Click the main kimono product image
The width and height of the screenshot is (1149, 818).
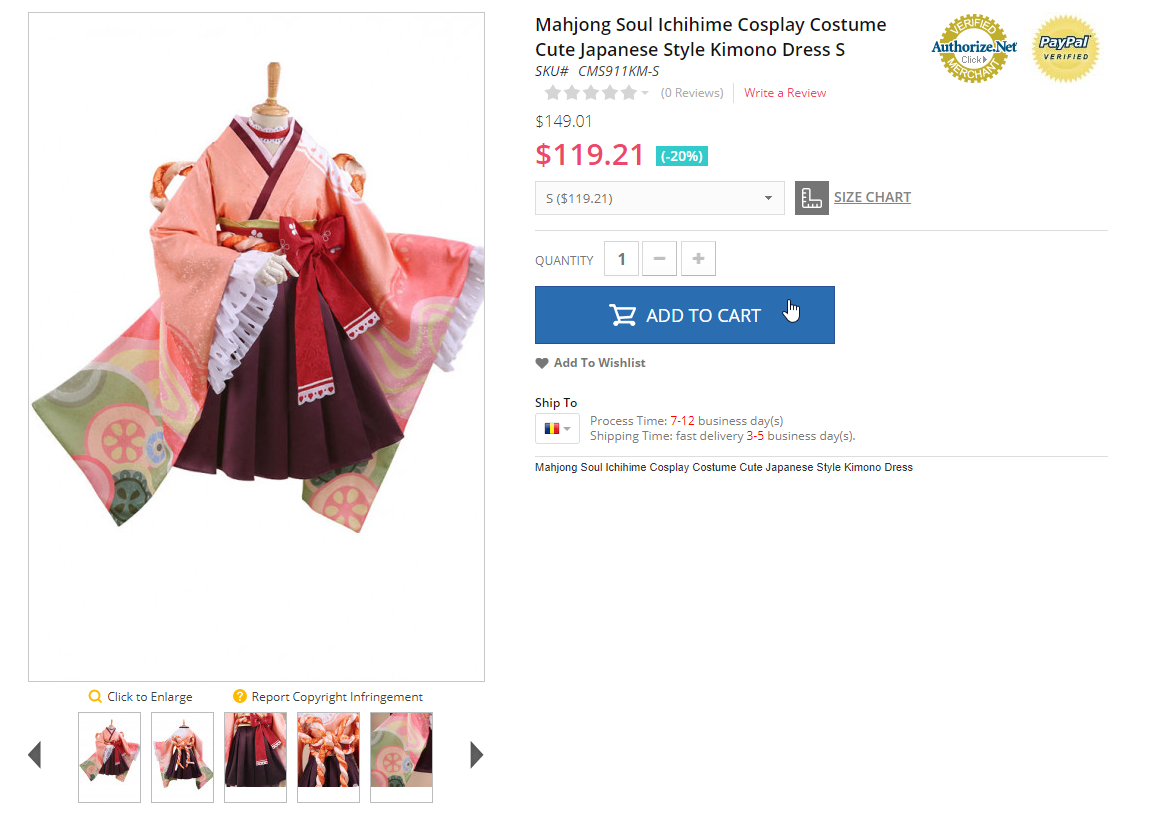256,347
